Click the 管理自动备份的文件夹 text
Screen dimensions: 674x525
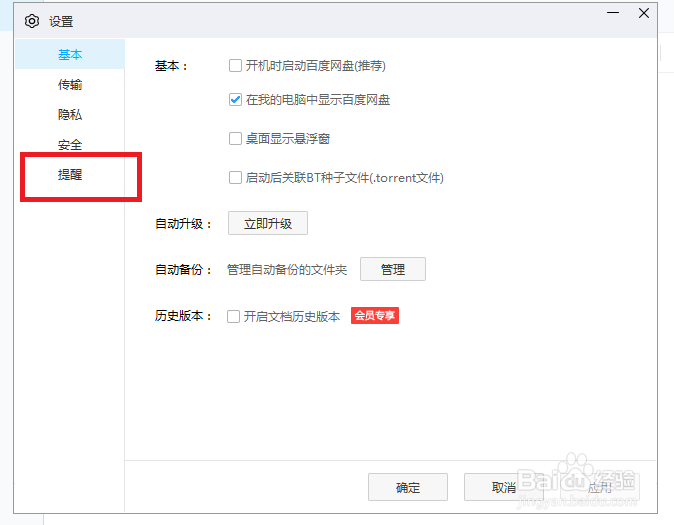pos(287,270)
